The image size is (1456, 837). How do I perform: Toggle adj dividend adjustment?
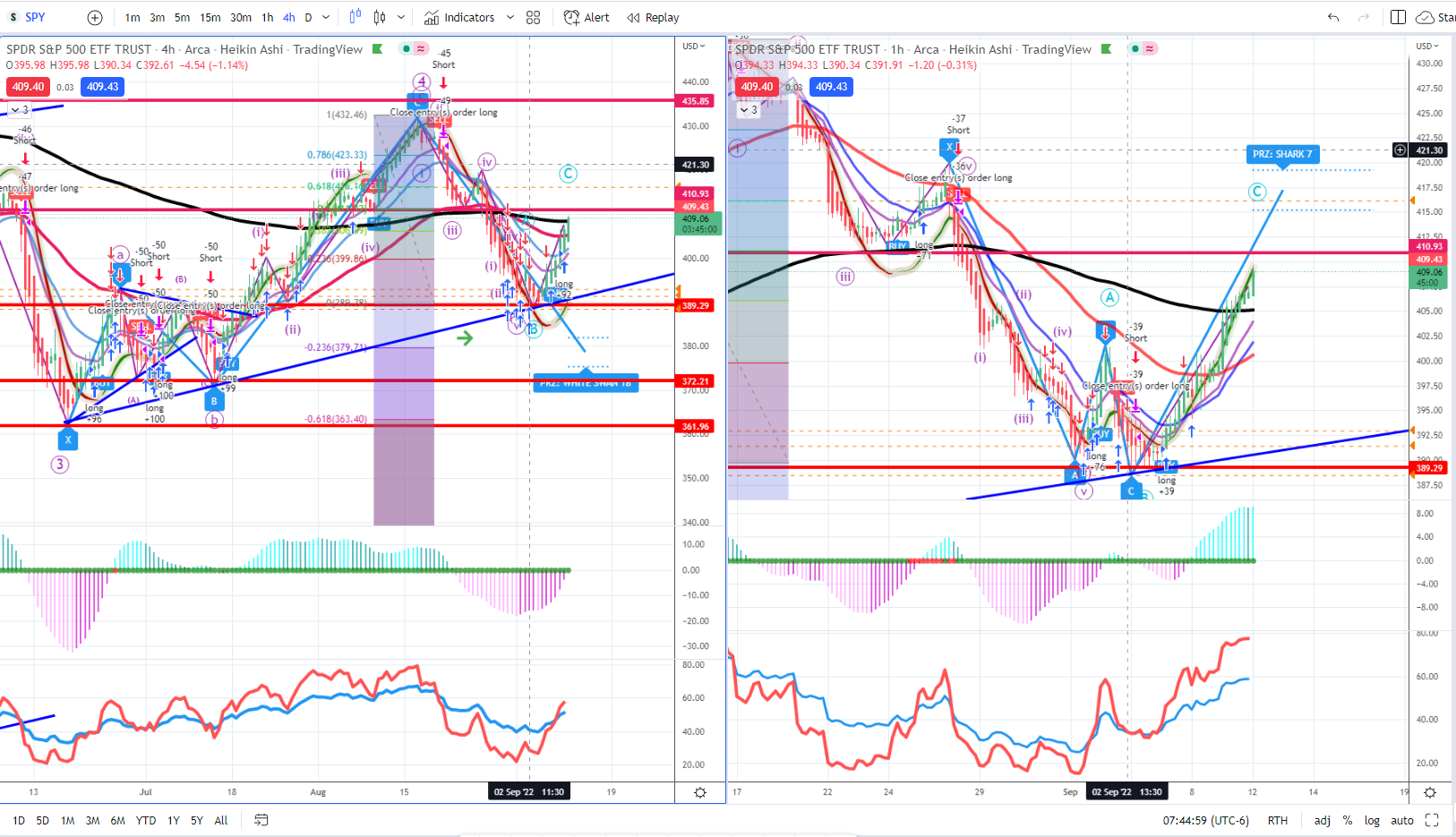[1322, 820]
